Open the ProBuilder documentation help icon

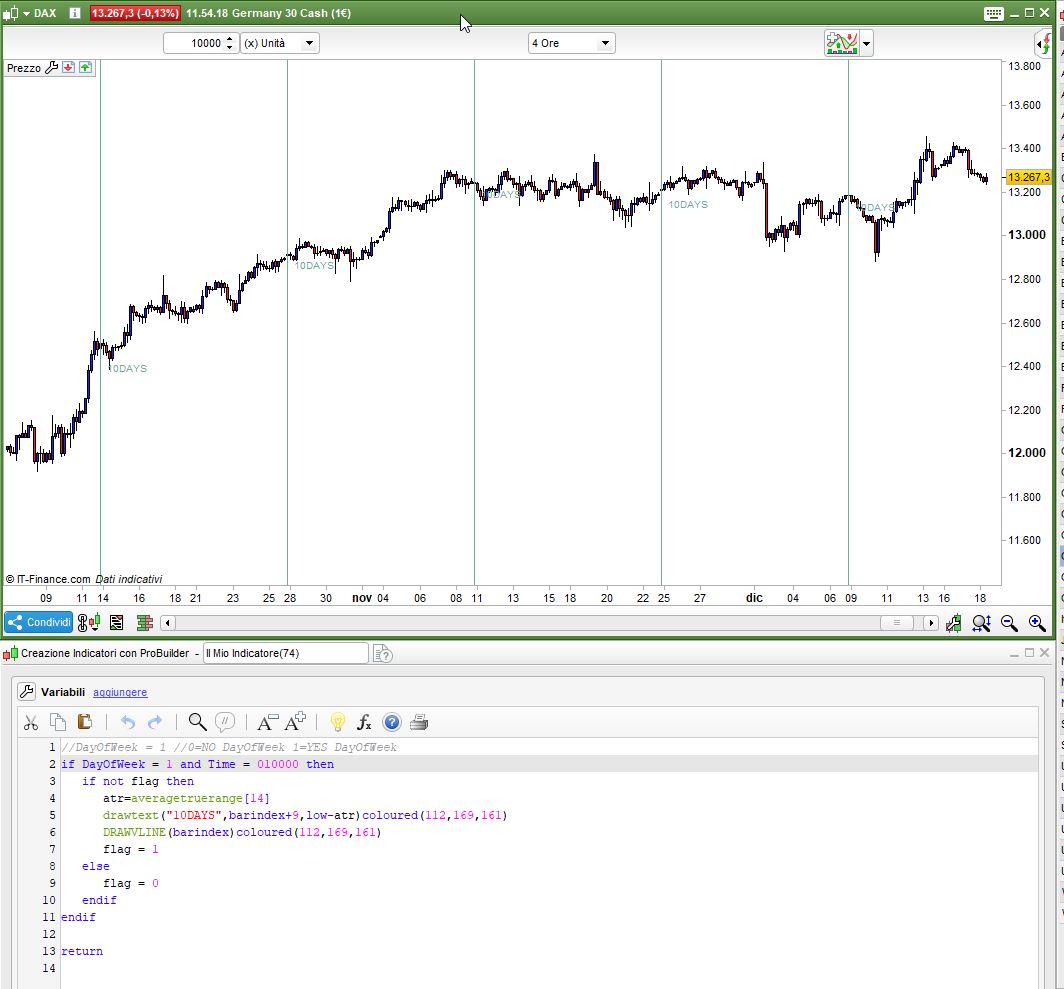[x=383, y=654]
